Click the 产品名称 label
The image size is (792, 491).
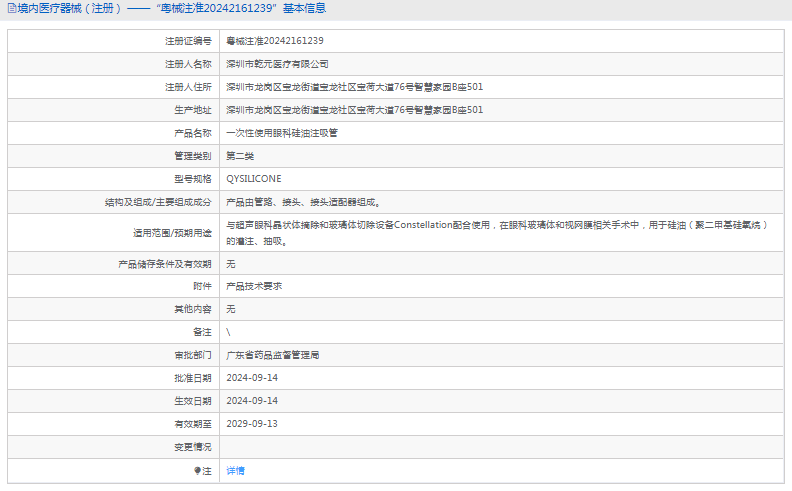point(193,133)
